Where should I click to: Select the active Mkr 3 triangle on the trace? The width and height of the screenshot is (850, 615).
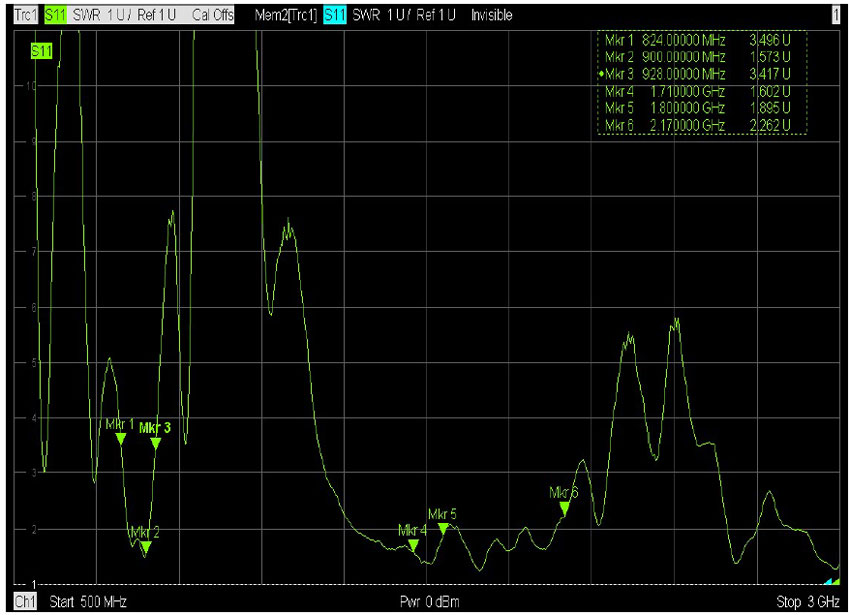[x=156, y=444]
